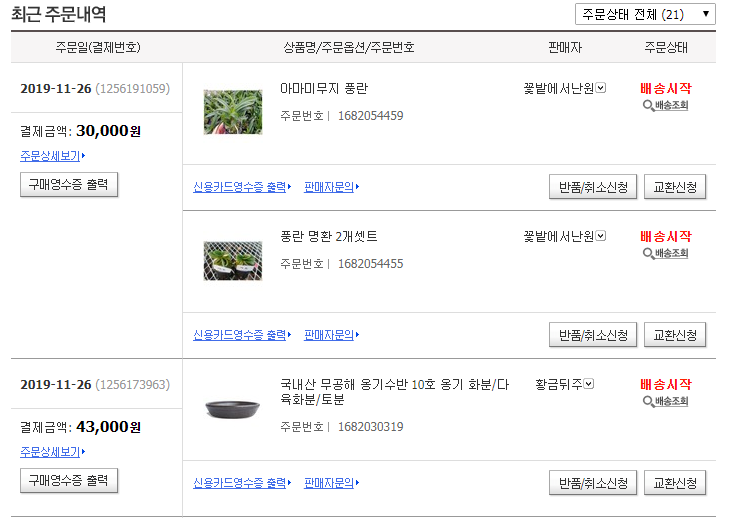Click 구매영수증 출력 for the 30,000원 order

point(69,184)
